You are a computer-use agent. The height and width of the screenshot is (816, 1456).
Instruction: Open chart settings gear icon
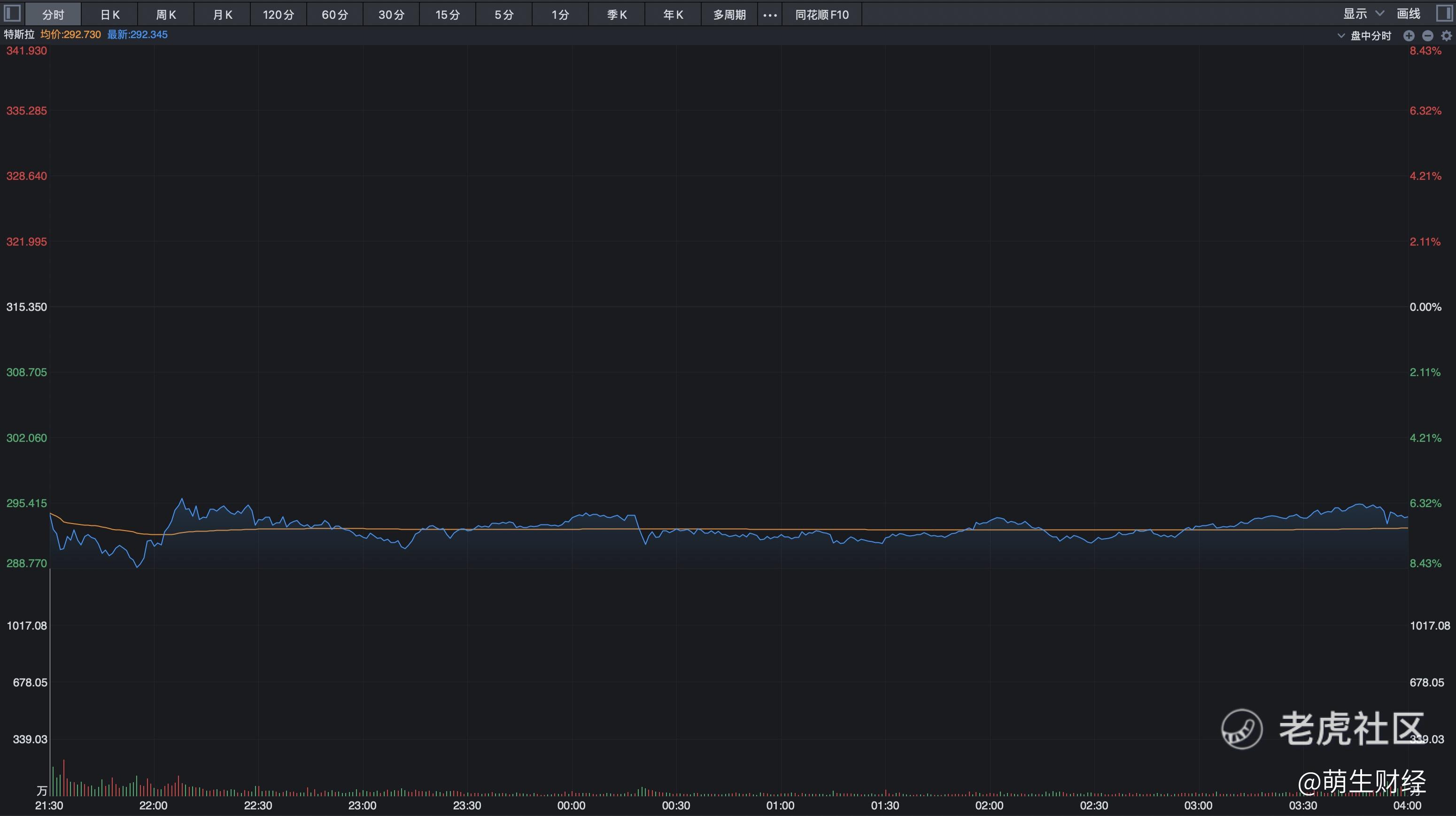(1447, 36)
